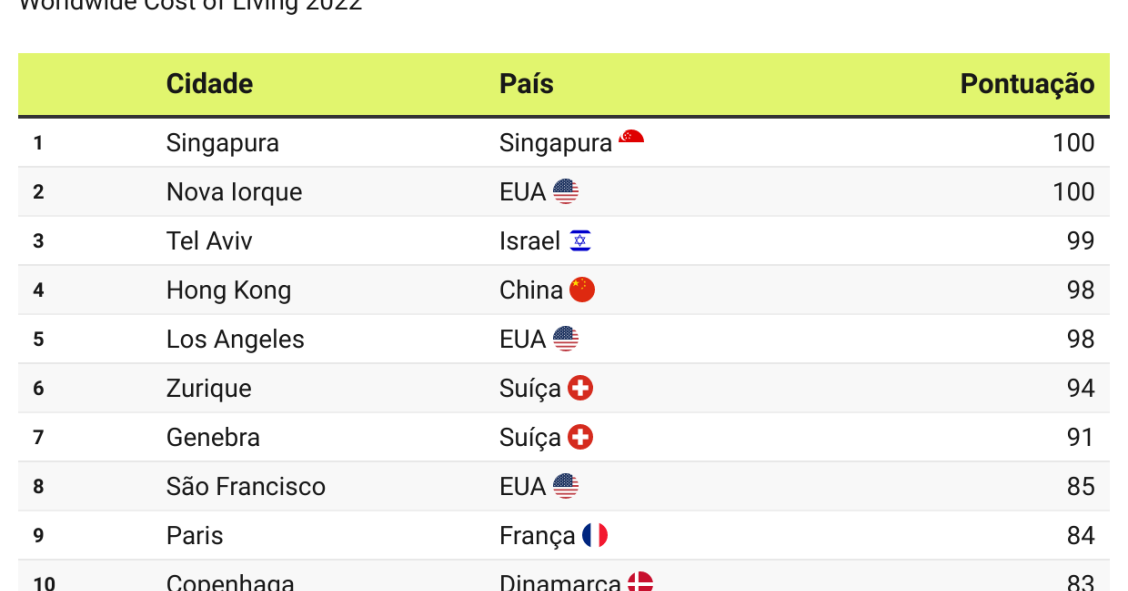
Task: Click the USA flag in São Francisco row
Action: point(565,486)
